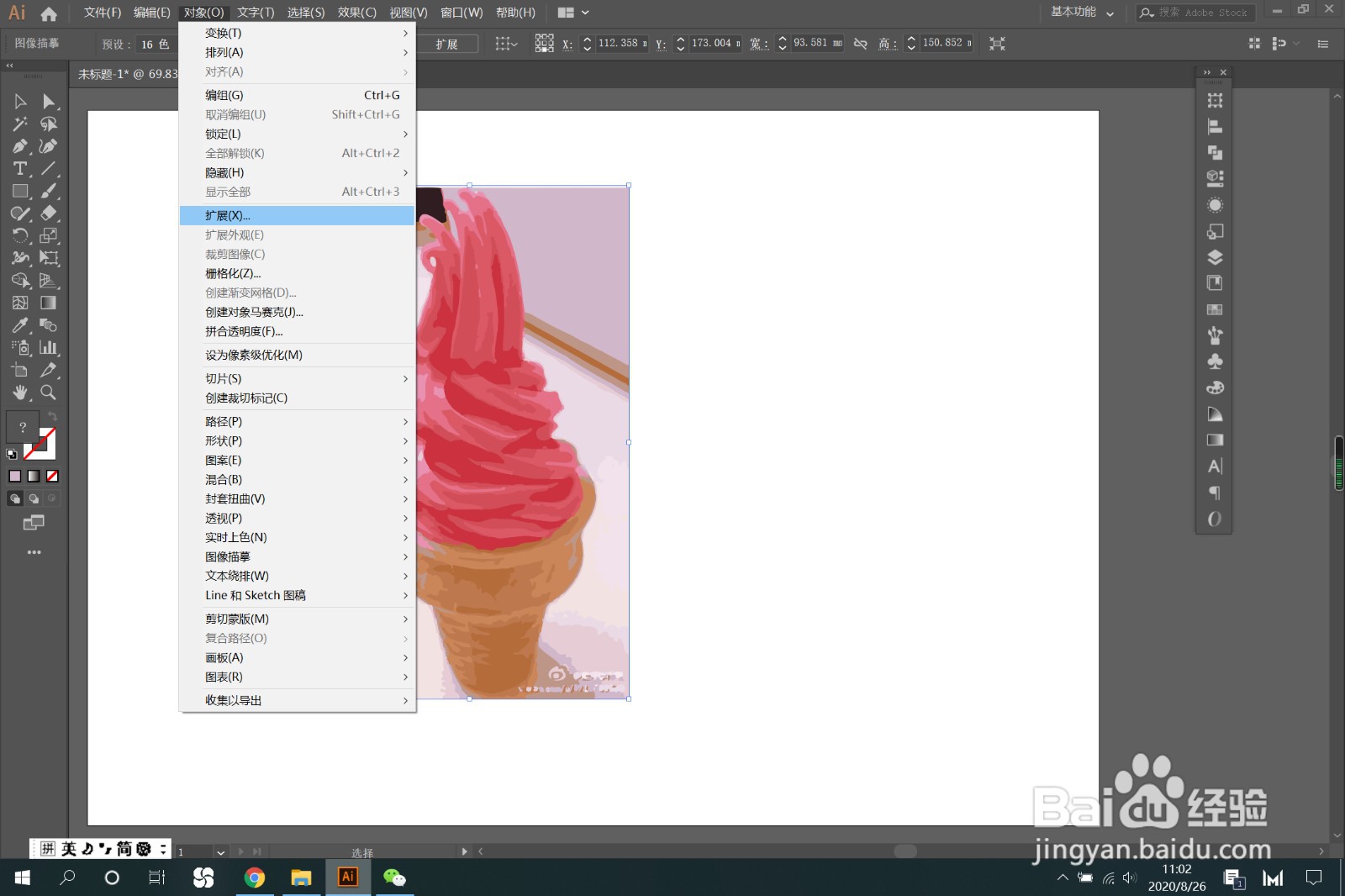Open the Paragraph panel icon

coord(1215,493)
